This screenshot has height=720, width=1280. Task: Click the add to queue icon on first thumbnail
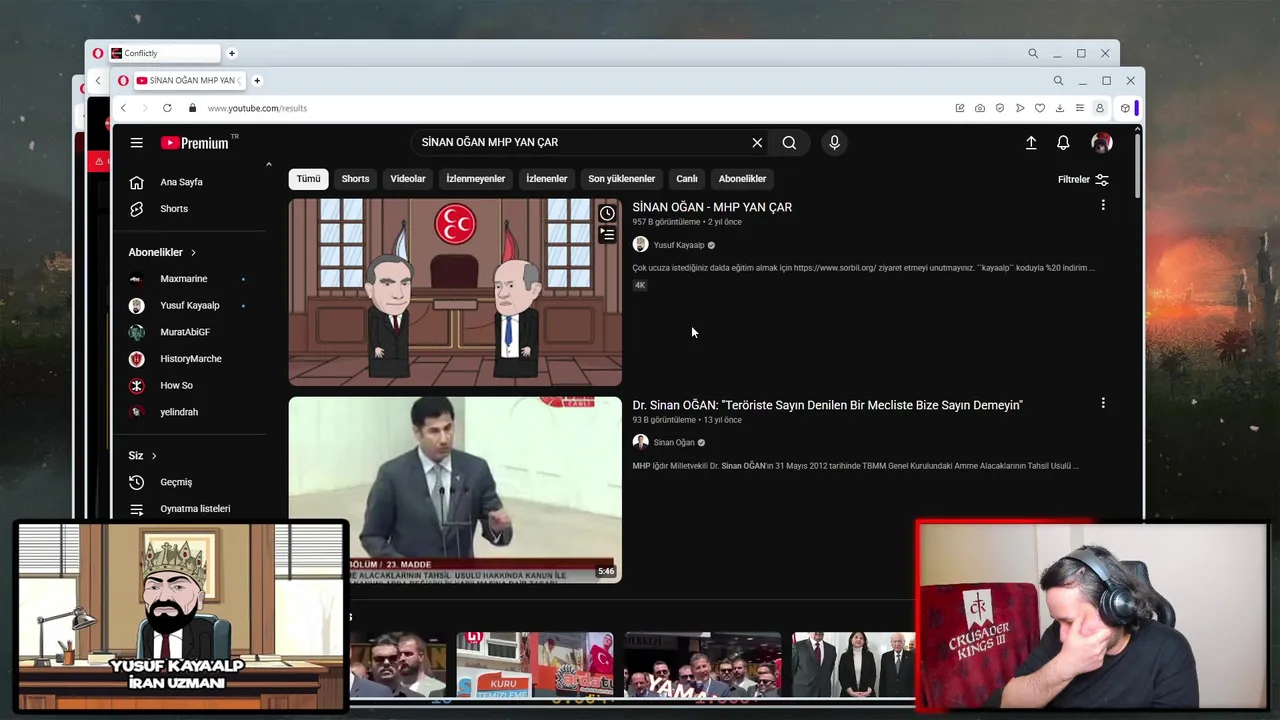click(607, 234)
